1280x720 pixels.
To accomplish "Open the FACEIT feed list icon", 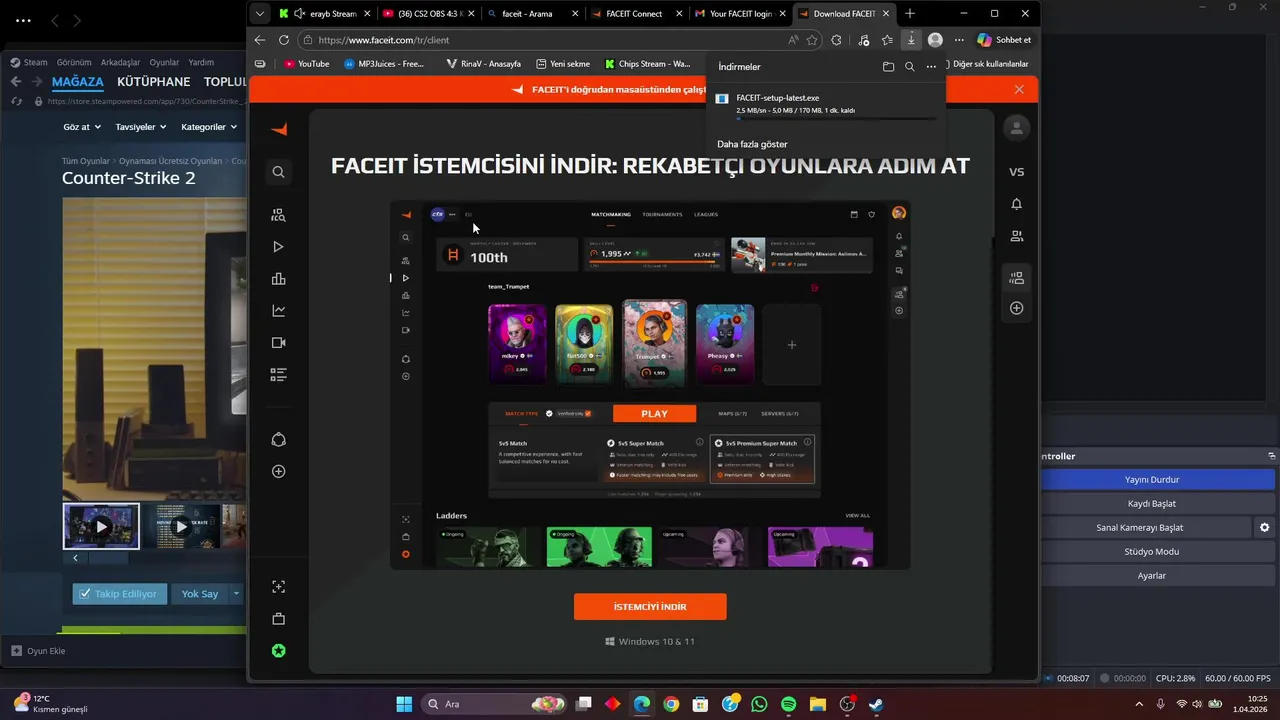I will 278,375.
